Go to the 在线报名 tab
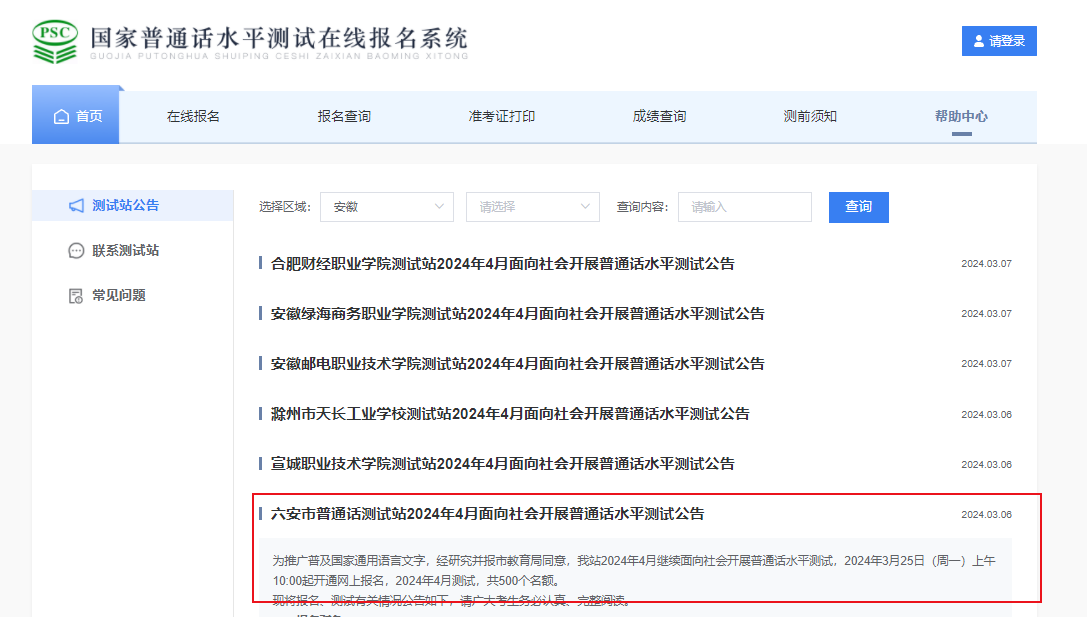1087x617 pixels. [193, 116]
